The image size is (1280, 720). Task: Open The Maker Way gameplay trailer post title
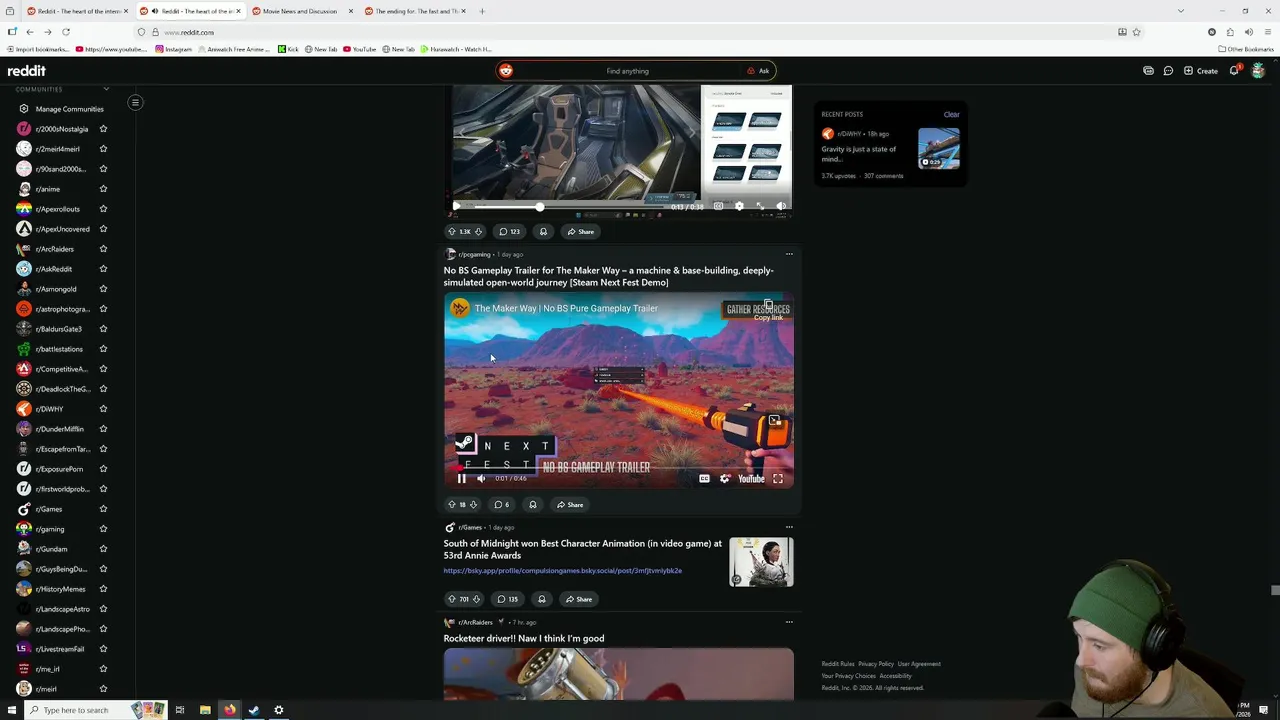pyautogui.click(x=608, y=276)
